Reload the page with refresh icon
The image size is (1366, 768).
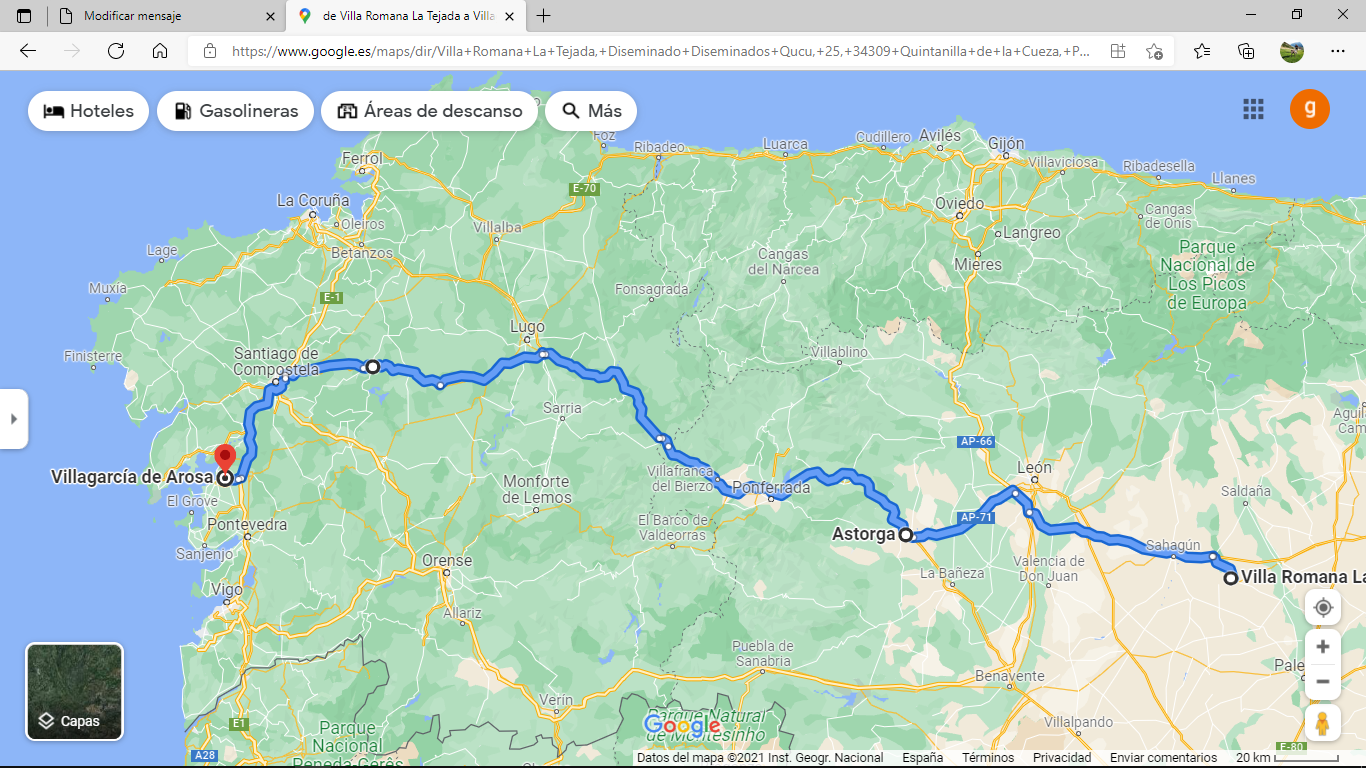coord(116,51)
